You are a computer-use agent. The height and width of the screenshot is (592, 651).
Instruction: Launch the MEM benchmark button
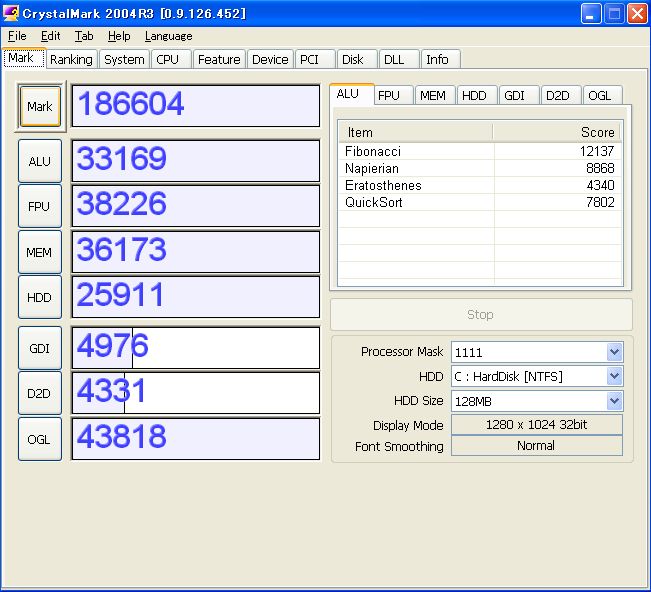point(39,252)
